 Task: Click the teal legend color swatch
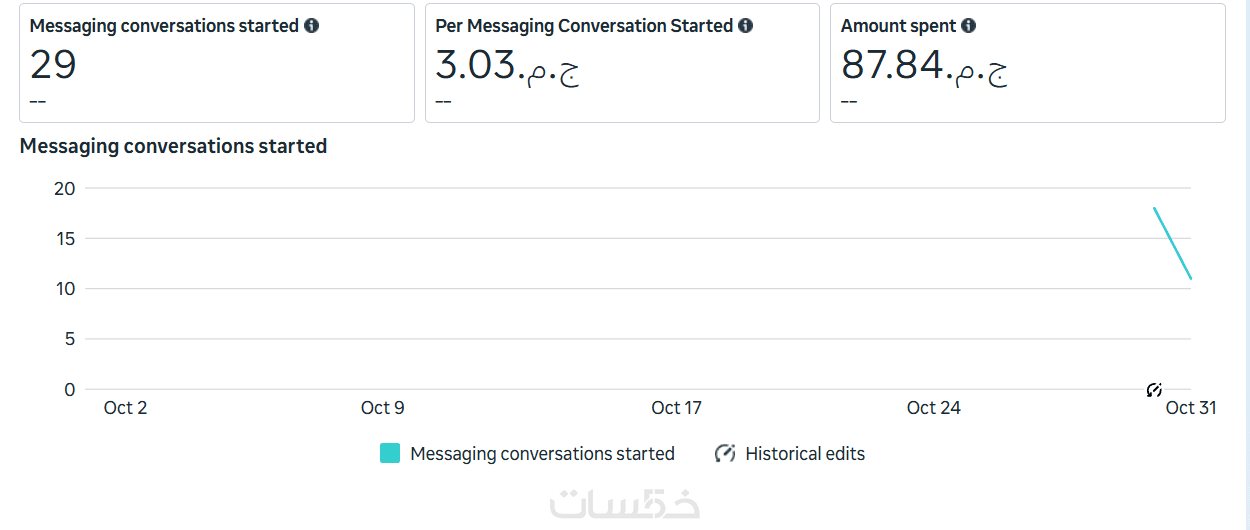click(x=390, y=454)
